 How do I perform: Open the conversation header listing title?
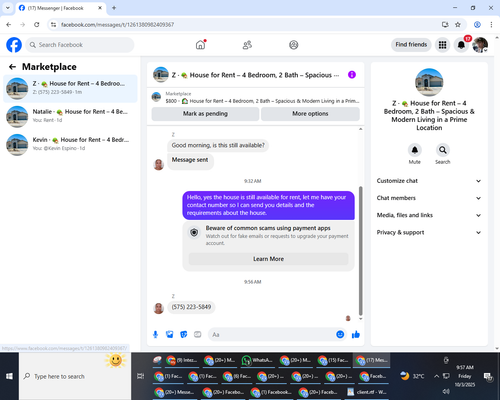point(256,75)
